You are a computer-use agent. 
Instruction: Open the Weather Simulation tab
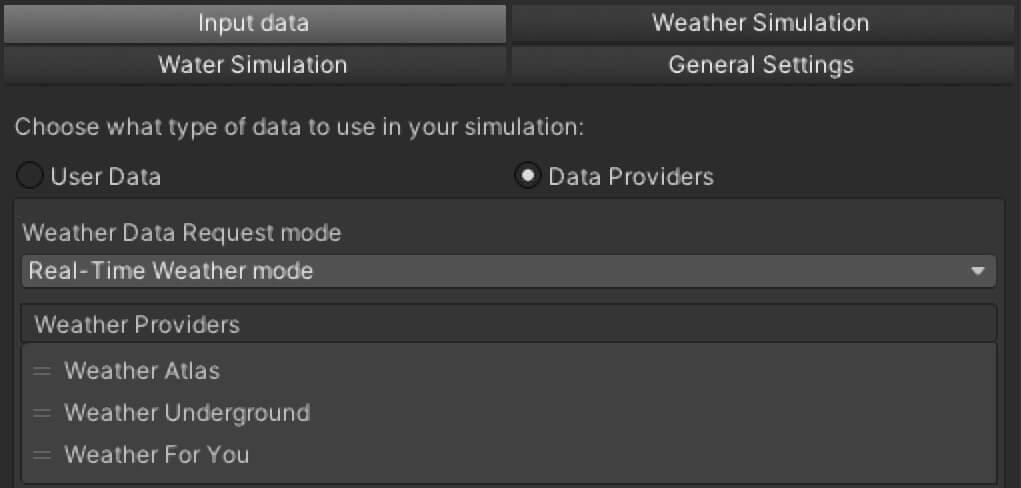pos(761,22)
